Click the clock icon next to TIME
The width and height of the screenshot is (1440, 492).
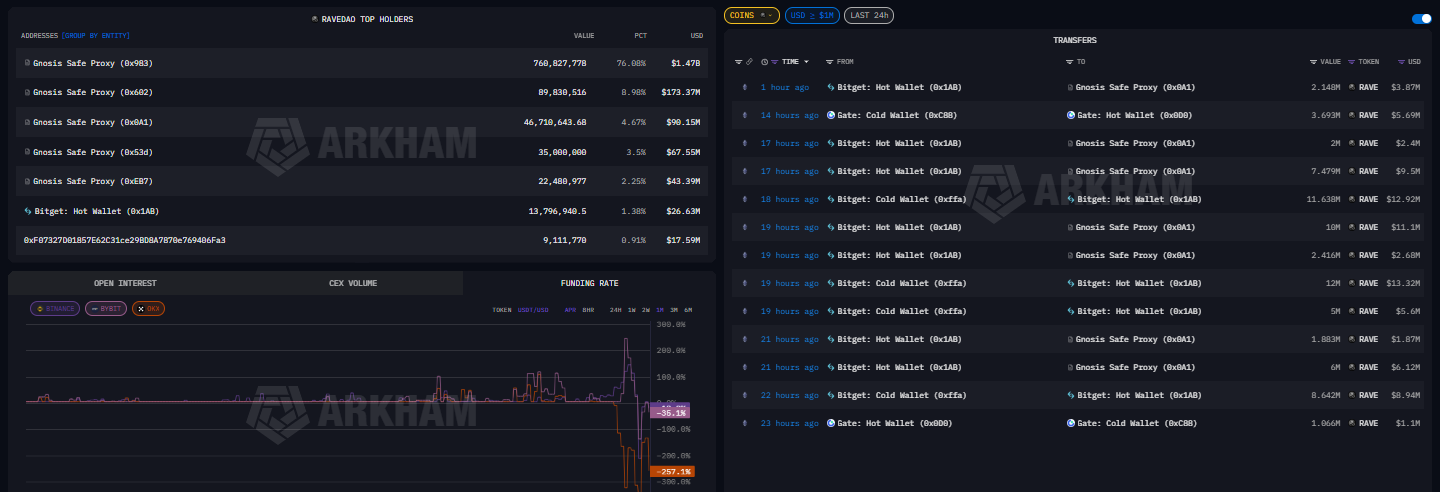(x=764, y=61)
